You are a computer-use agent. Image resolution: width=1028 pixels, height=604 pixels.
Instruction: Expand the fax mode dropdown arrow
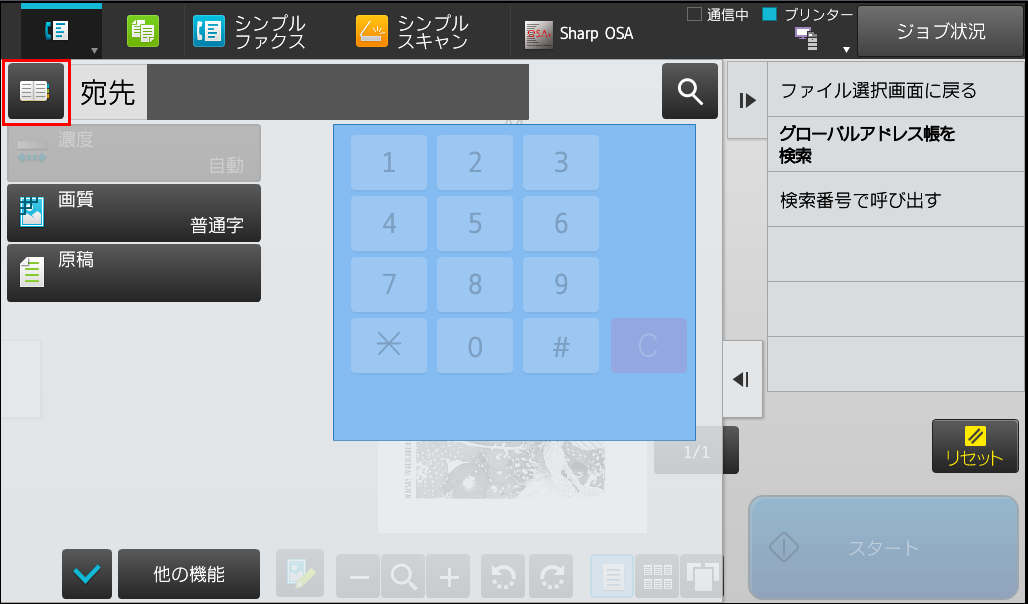tap(94, 51)
